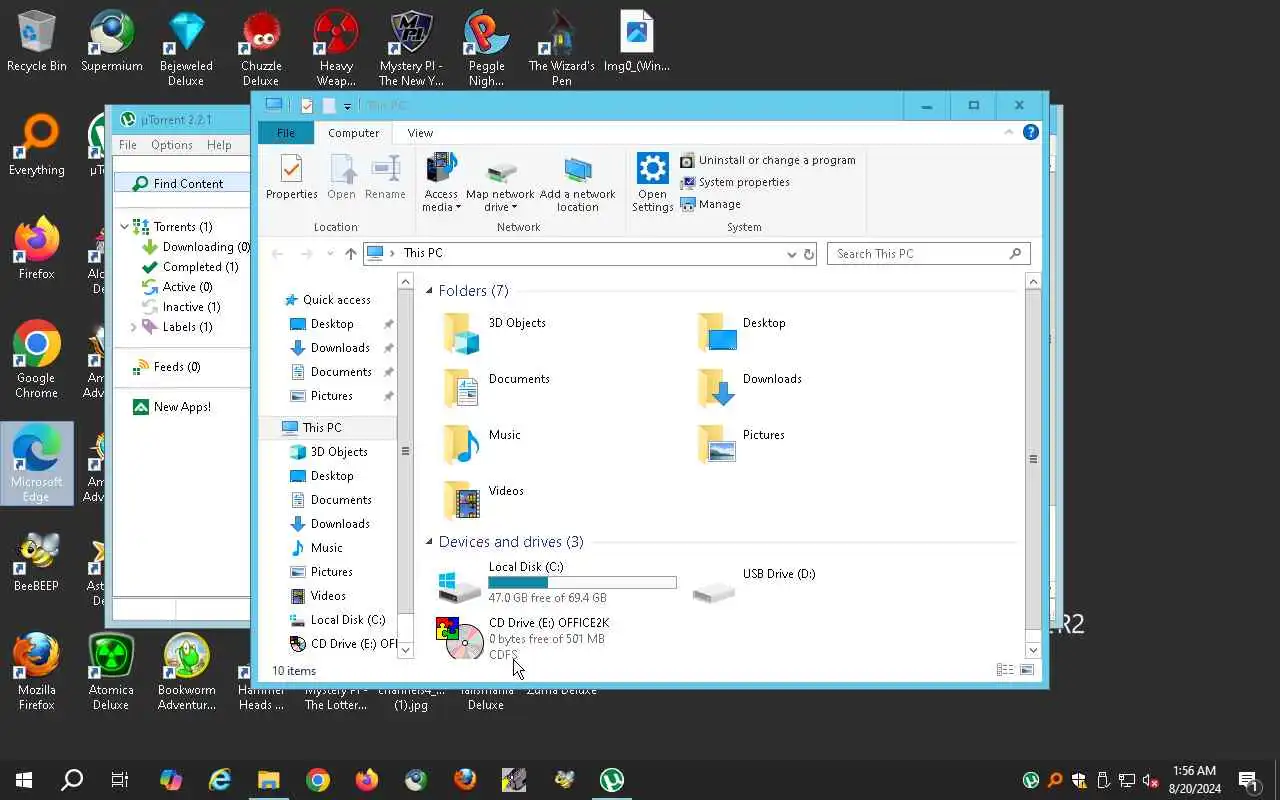Click the Local Disk (C:) capacity bar
This screenshot has width=1280, height=800.
pyautogui.click(x=582, y=582)
